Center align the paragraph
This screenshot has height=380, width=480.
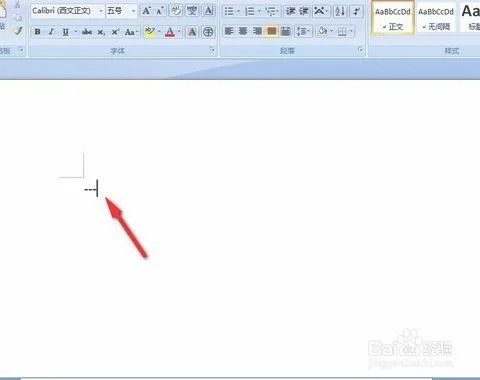[243, 31]
